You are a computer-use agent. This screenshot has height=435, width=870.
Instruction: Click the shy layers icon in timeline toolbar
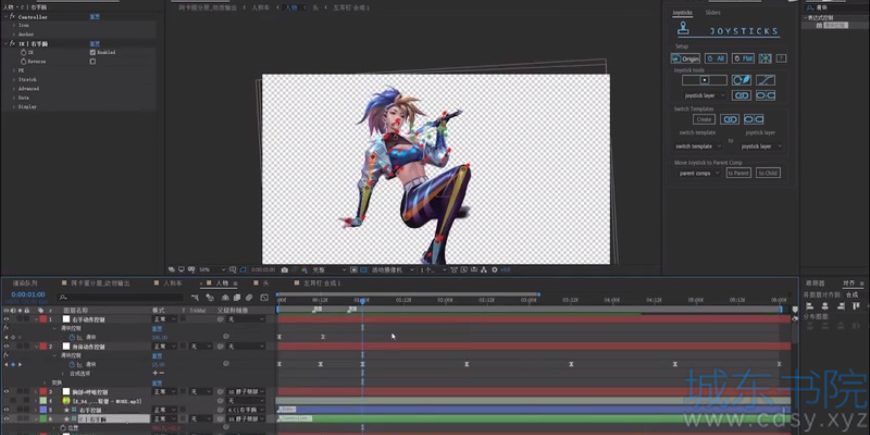(x=224, y=298)
